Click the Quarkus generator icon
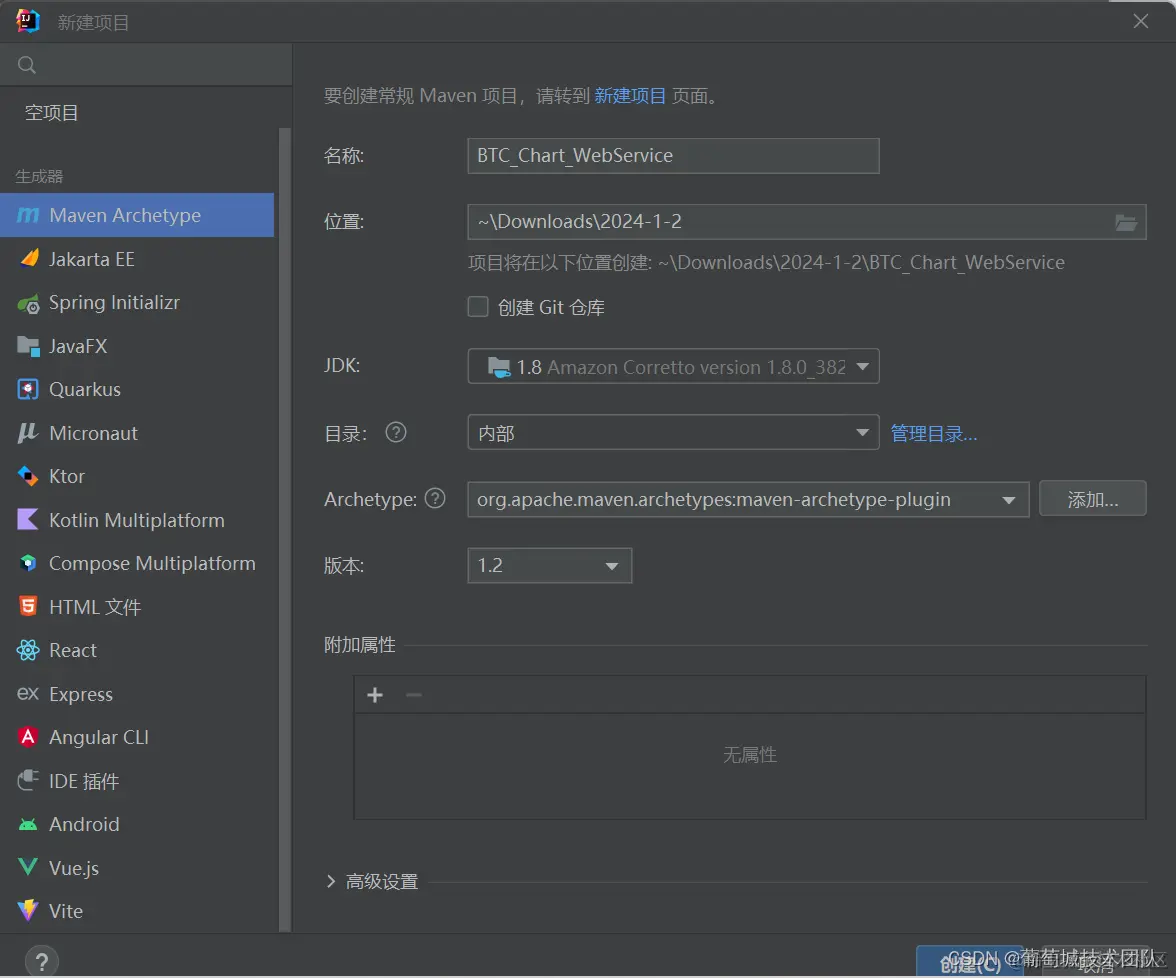1176x978 pixels. (28, 390)
